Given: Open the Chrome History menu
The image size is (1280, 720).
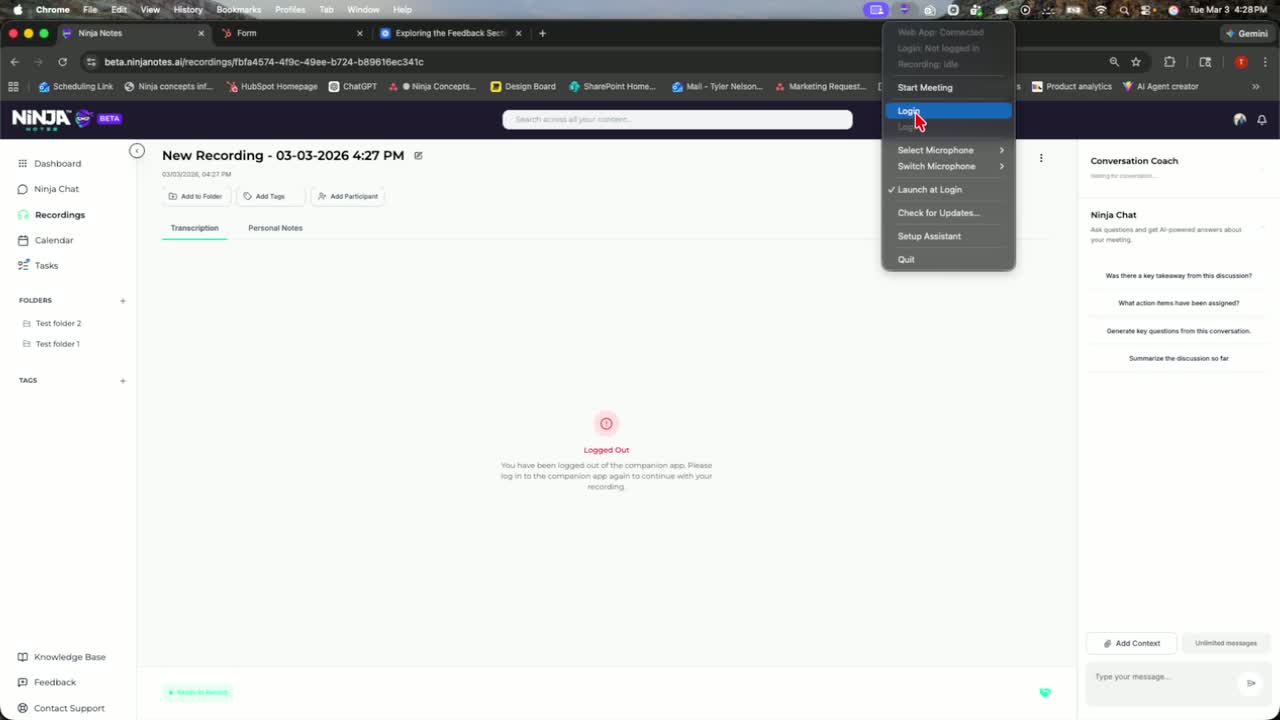Looking at the screenshot, I should pos(188,9).
